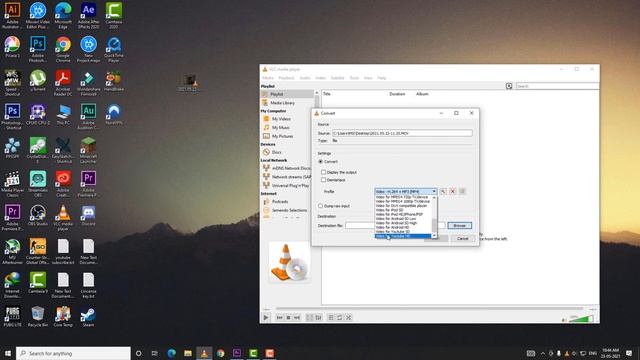Screen dimensions: 640x360
Task: Click the Windows Start button
Action: [x=8, y=353]
